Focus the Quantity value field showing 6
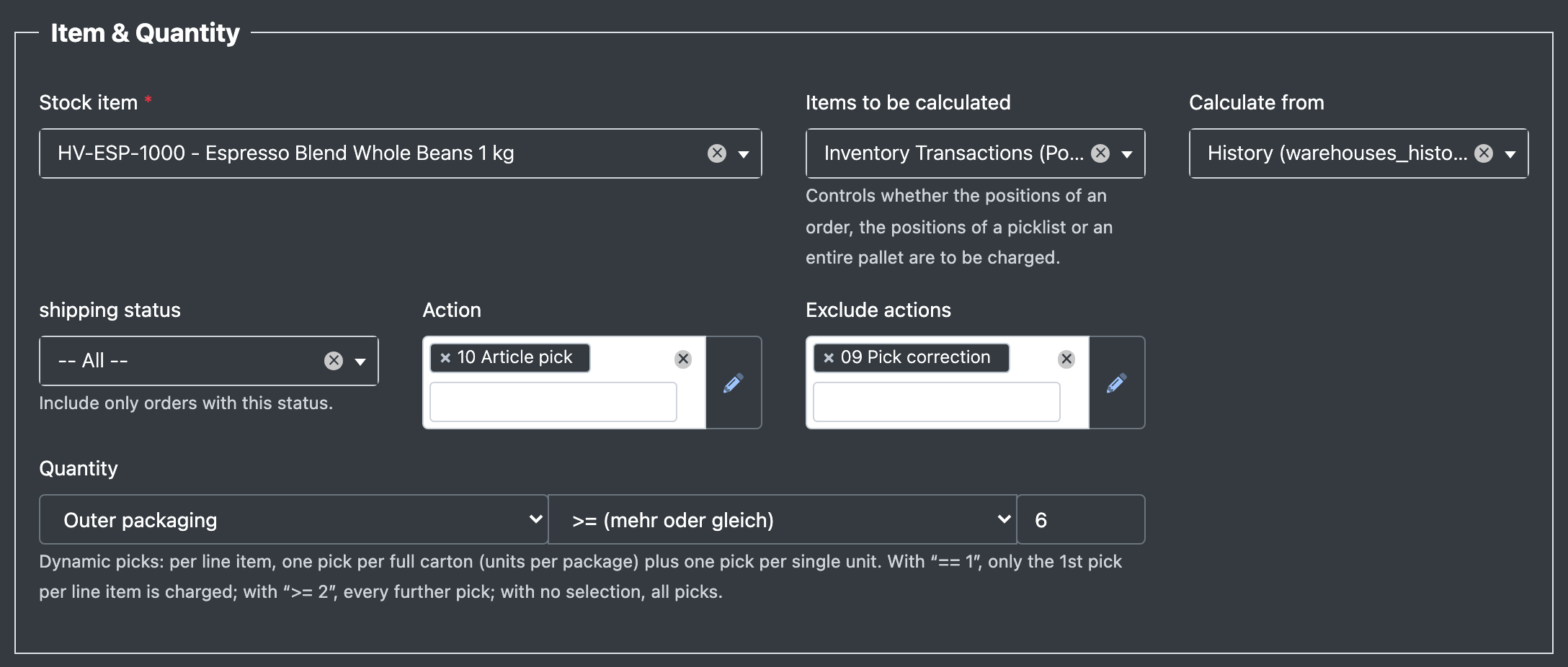This screenshot has height=667, width=1568. (x=1081, y=519)
